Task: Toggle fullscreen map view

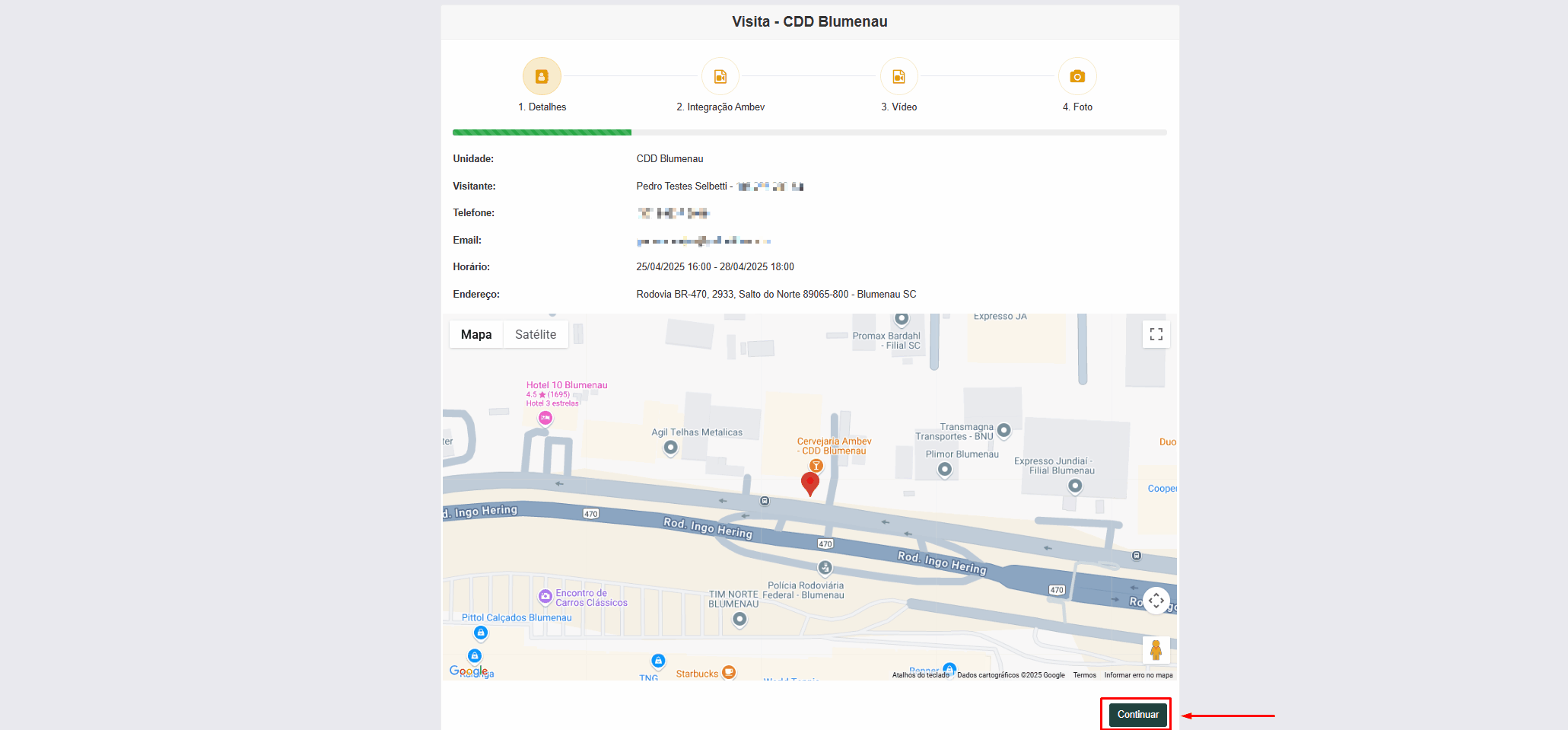Action: [x=1156, y=334]
